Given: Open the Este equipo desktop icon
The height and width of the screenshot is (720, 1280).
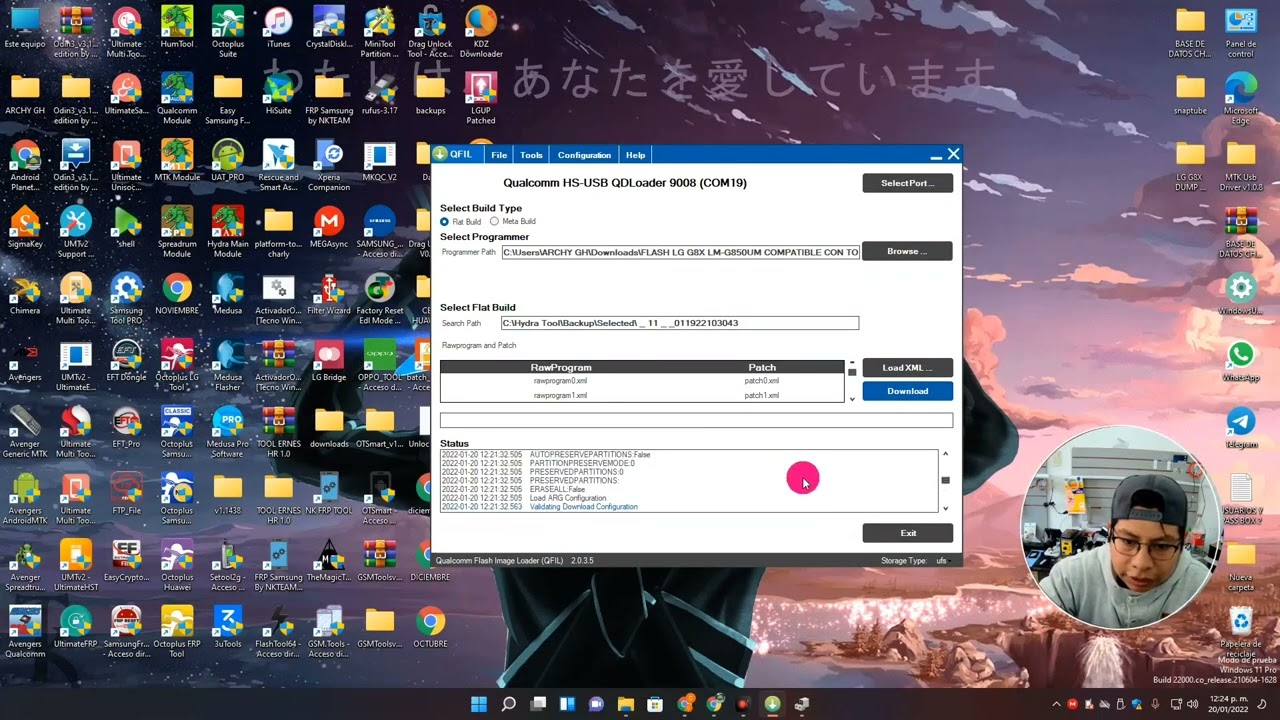Looking at the screenshot, I should pos(25,27).
